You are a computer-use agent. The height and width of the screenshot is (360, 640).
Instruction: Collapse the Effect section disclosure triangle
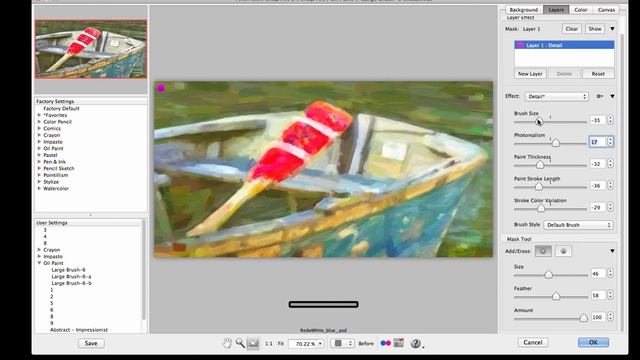(x=612, y=96)
